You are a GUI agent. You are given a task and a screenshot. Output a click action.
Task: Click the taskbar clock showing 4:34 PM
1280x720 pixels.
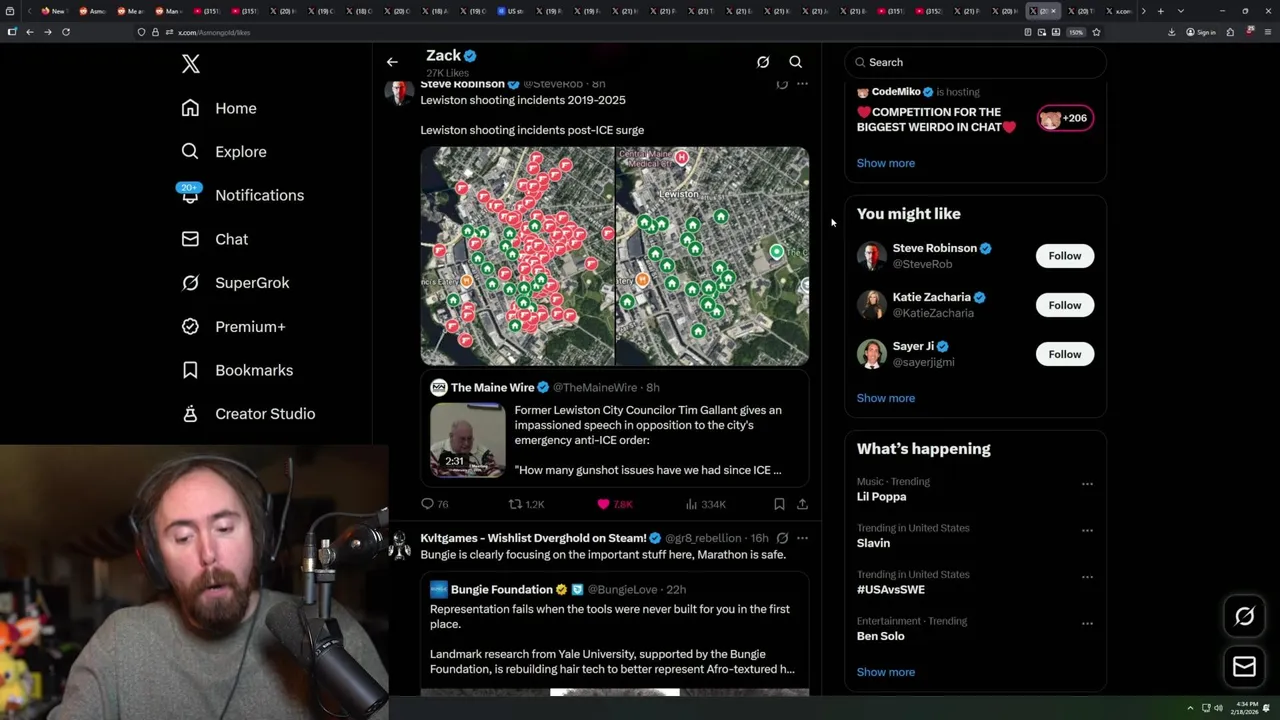(x=1245, y=708)
